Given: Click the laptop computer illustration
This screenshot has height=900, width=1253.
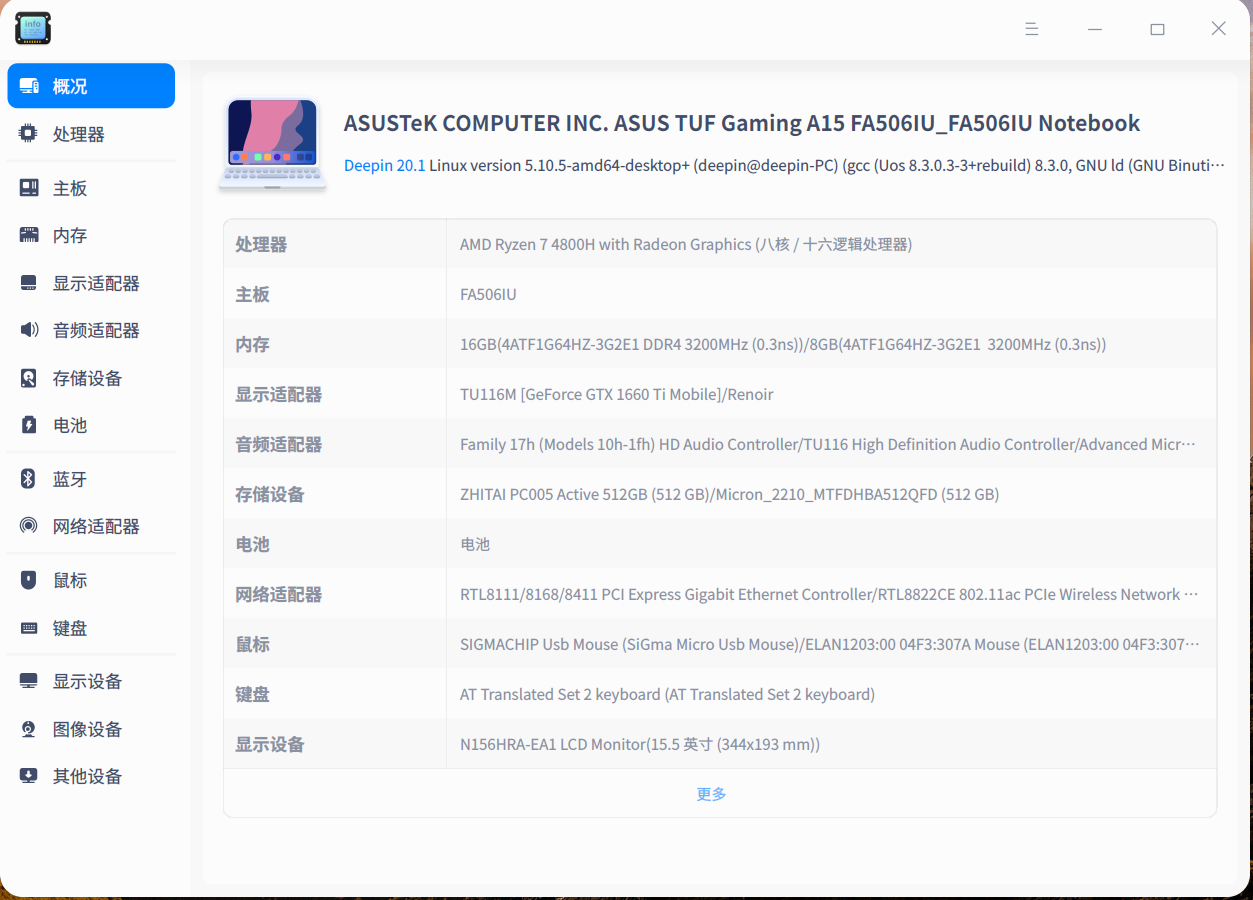Looking at the screenshot, I should click(x=273, y=144).
